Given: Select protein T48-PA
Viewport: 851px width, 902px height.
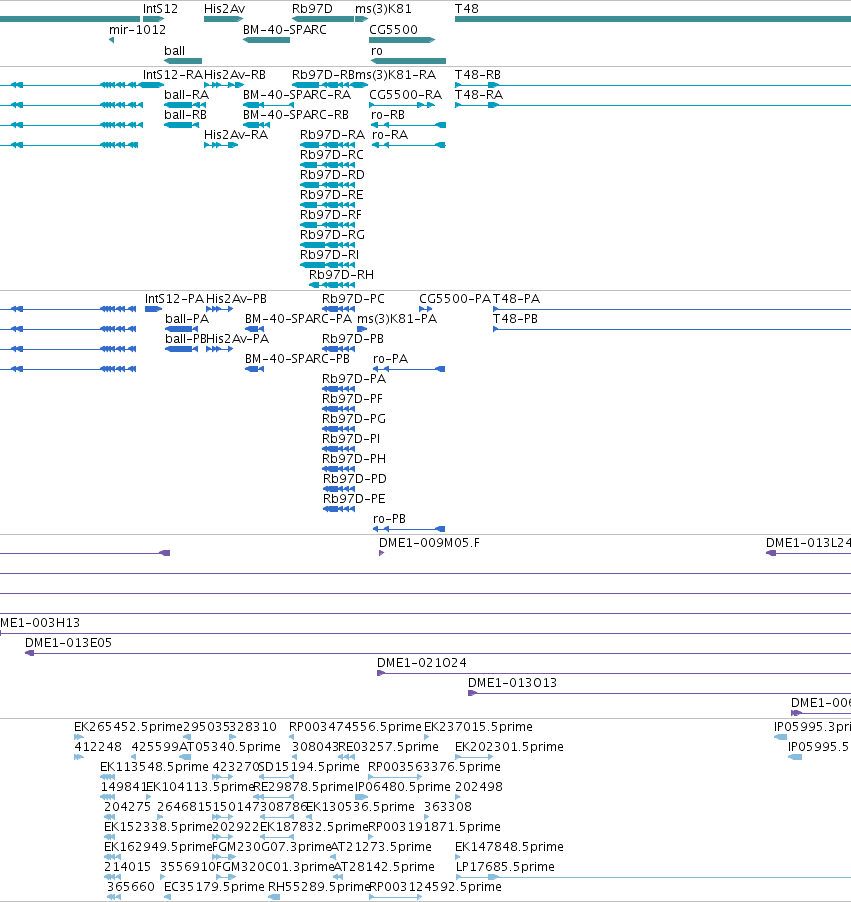Looking at the screenshot, I should click(516, 299).
